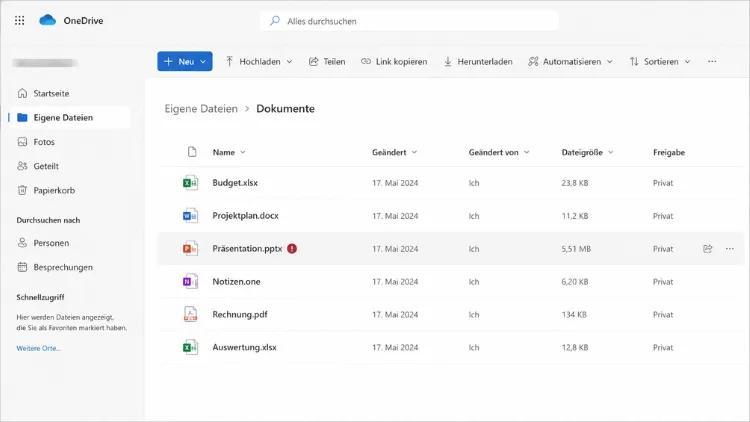Click the '5,51 MB' size cell
Image resolution: width=750 pixels, height=422 pixels.
click(x=576, y=249)
